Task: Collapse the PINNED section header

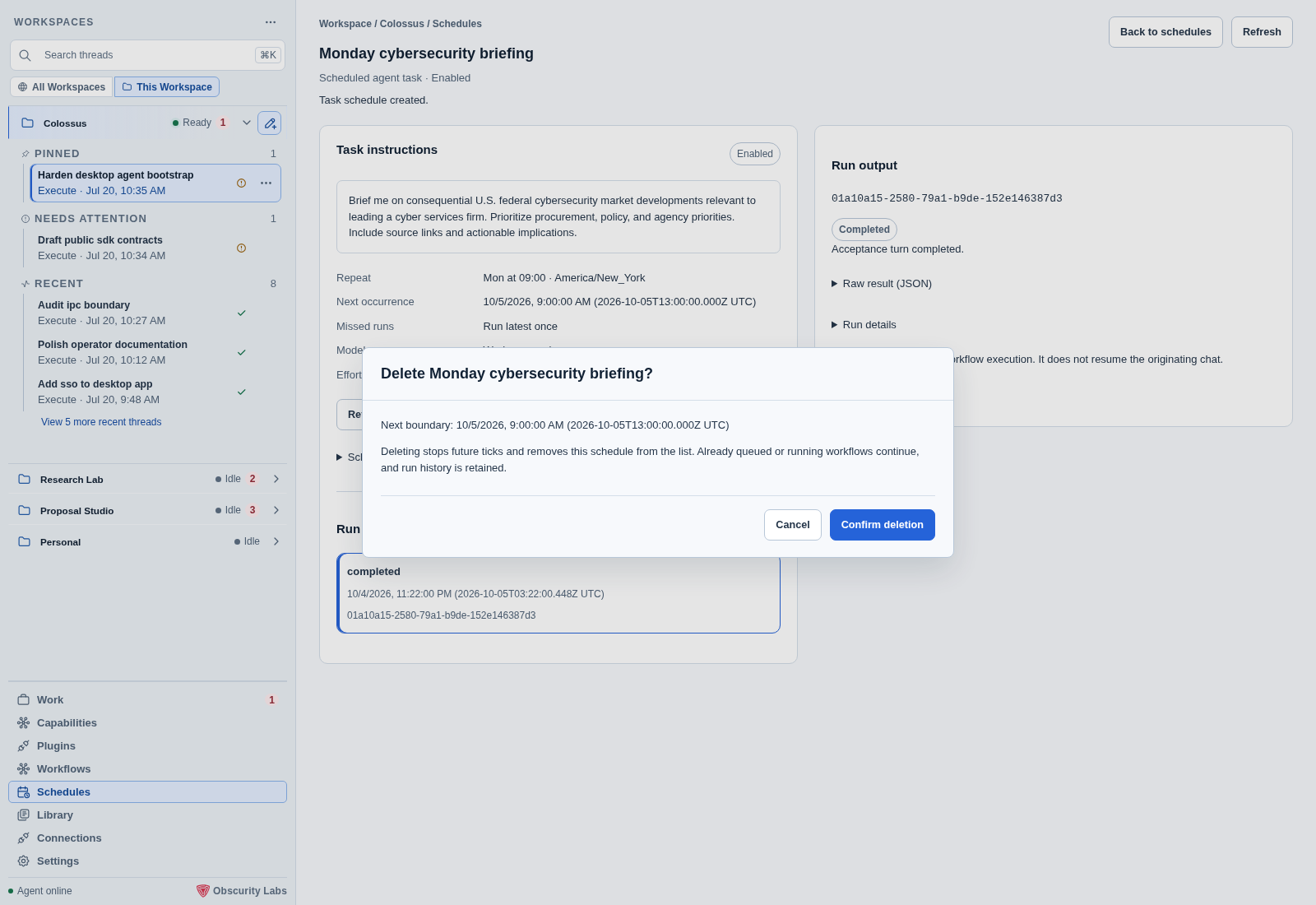Action: pos(149,154)
